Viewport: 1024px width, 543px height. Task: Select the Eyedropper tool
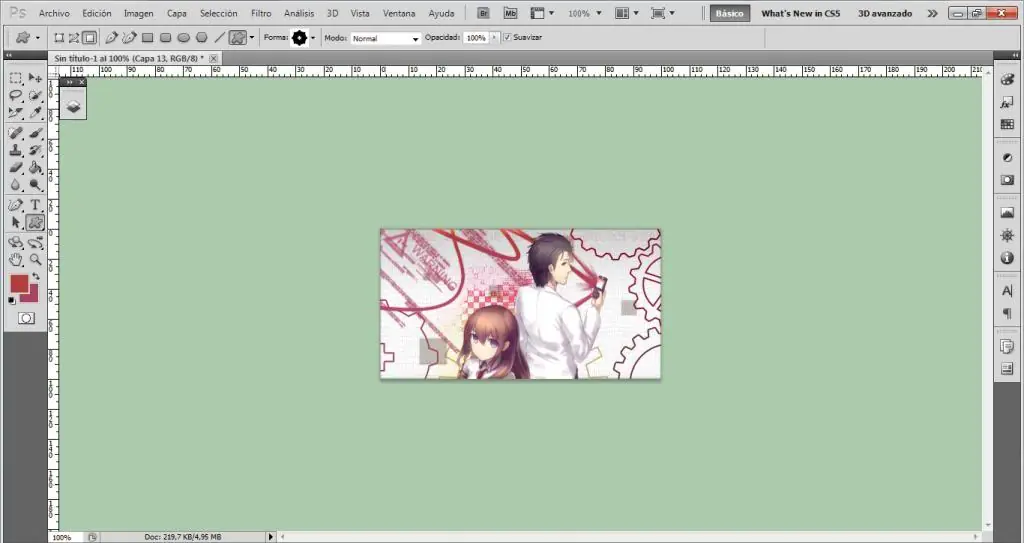pos(35,112)
